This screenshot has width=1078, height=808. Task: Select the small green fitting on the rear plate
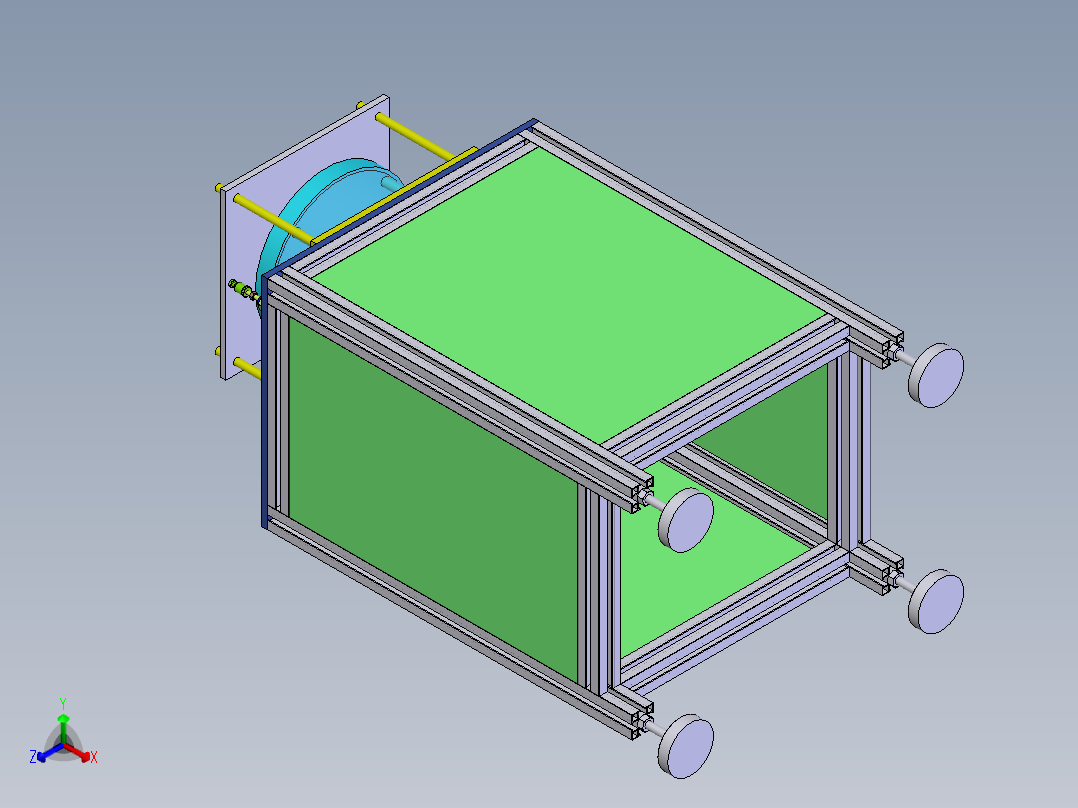(x=243, y=290)
